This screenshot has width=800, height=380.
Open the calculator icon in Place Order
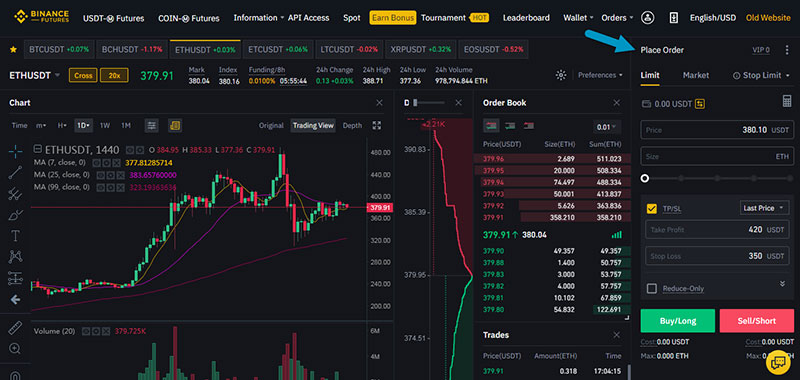[787, 100]
